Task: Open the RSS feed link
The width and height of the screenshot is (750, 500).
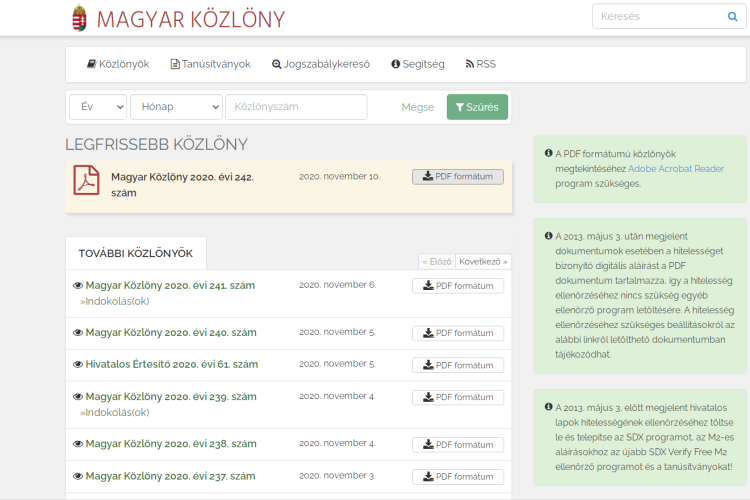Action: (x=480, y=64)
